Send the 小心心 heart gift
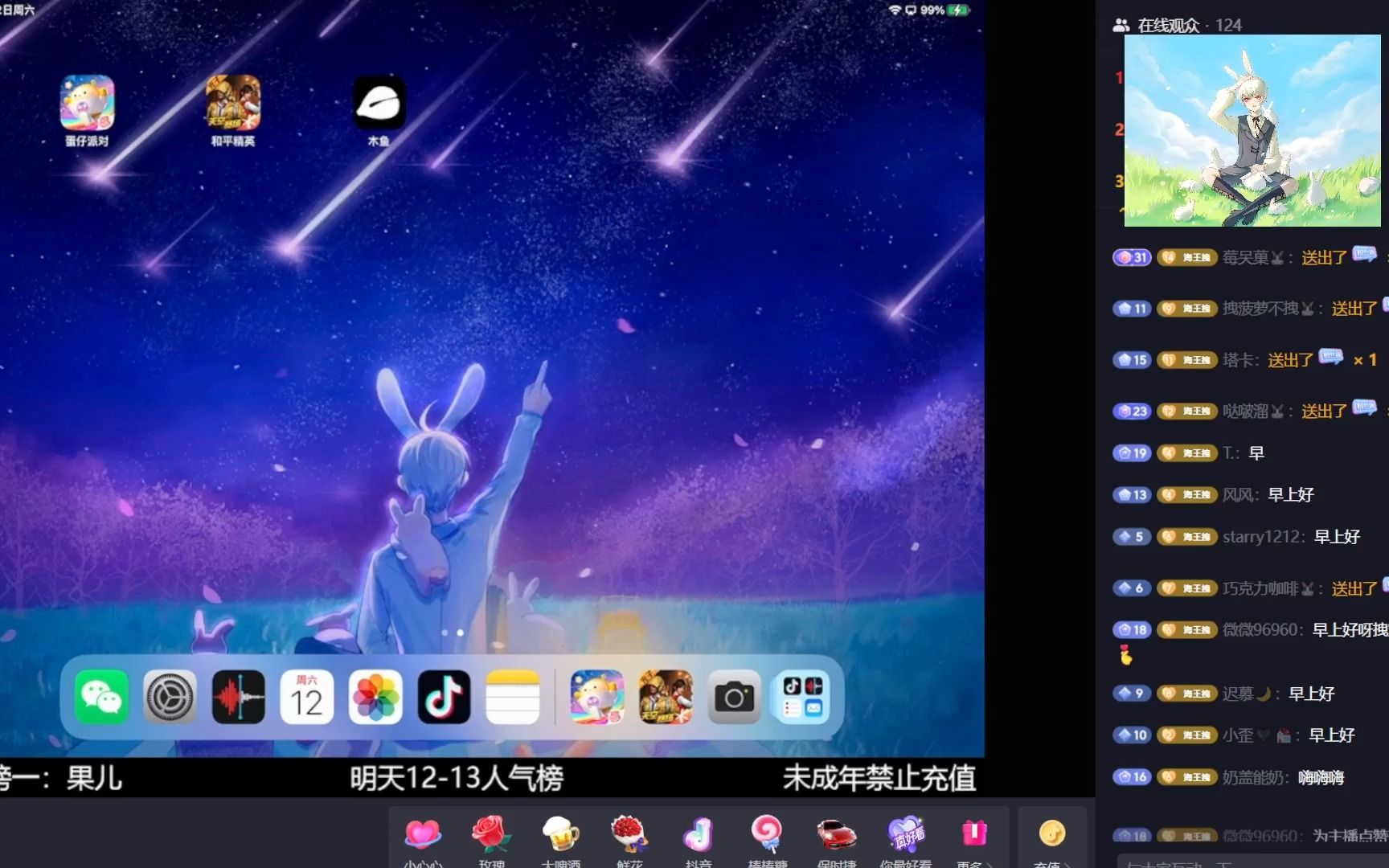Viewport: 1389px width, 868px height. pyautogui.click(x=423, y=836)
